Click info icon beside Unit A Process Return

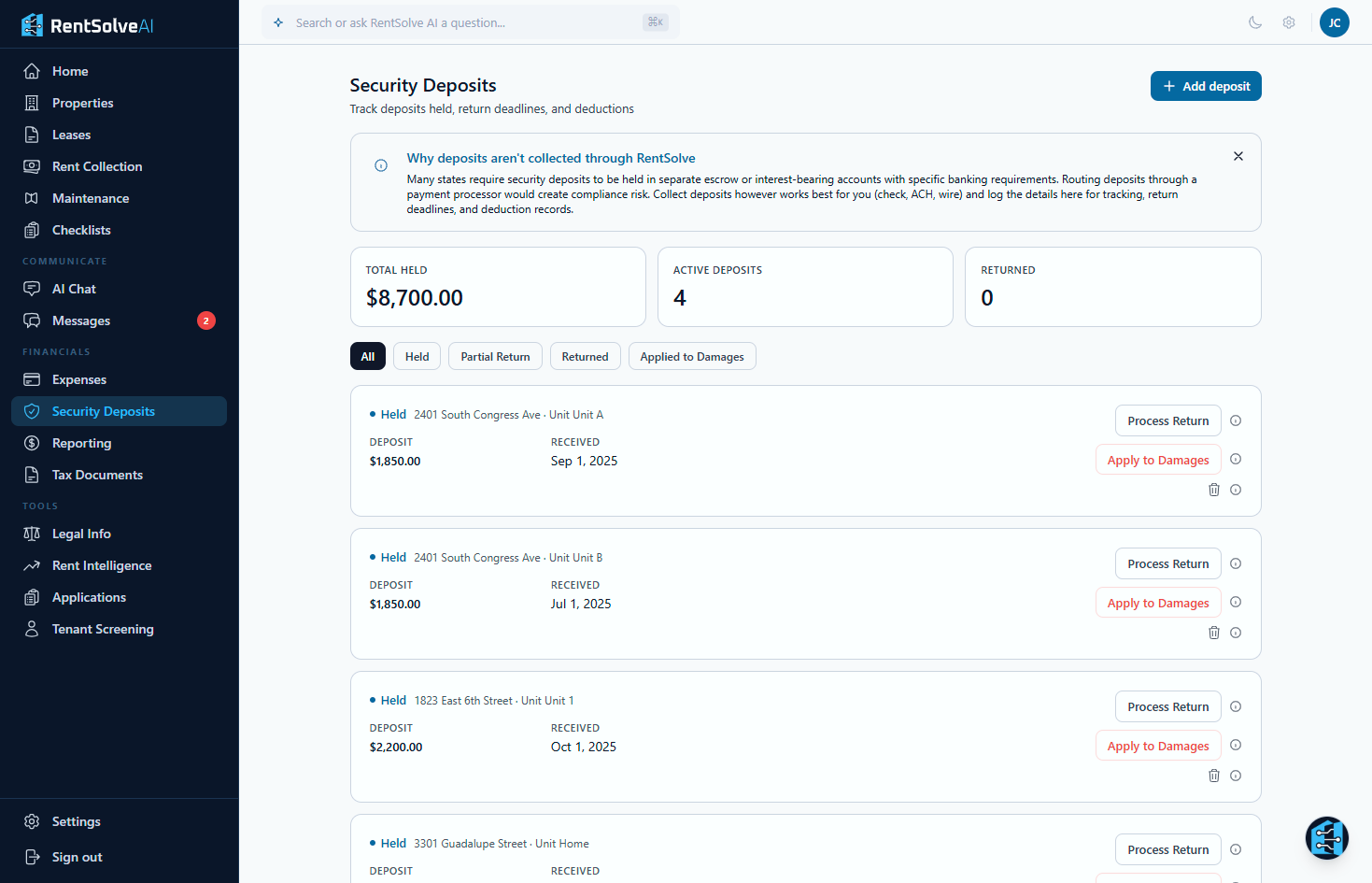[1236, 420]
